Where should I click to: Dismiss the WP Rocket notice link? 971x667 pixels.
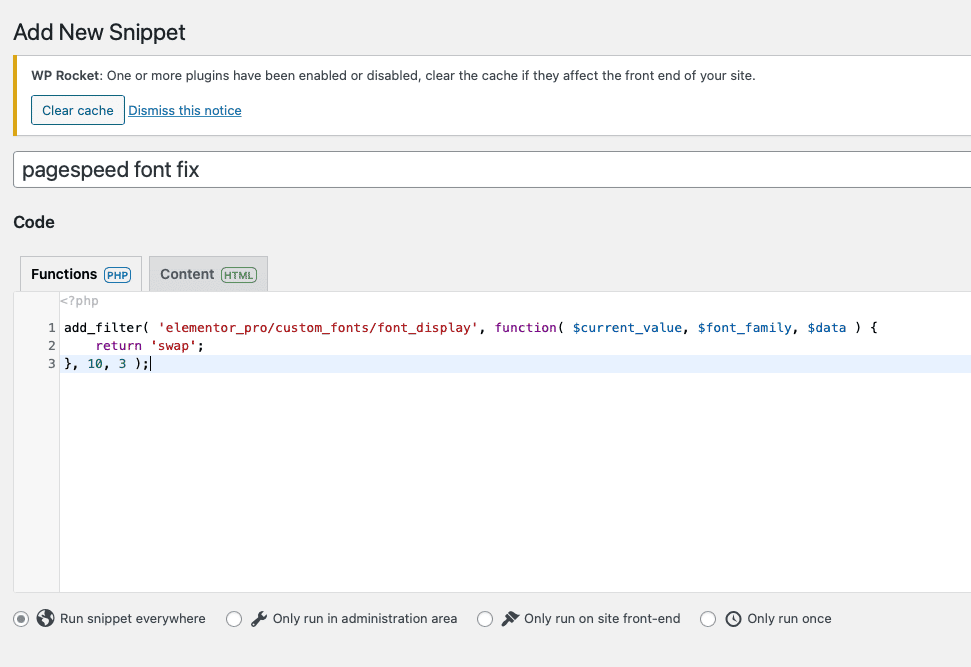[185, 110]
